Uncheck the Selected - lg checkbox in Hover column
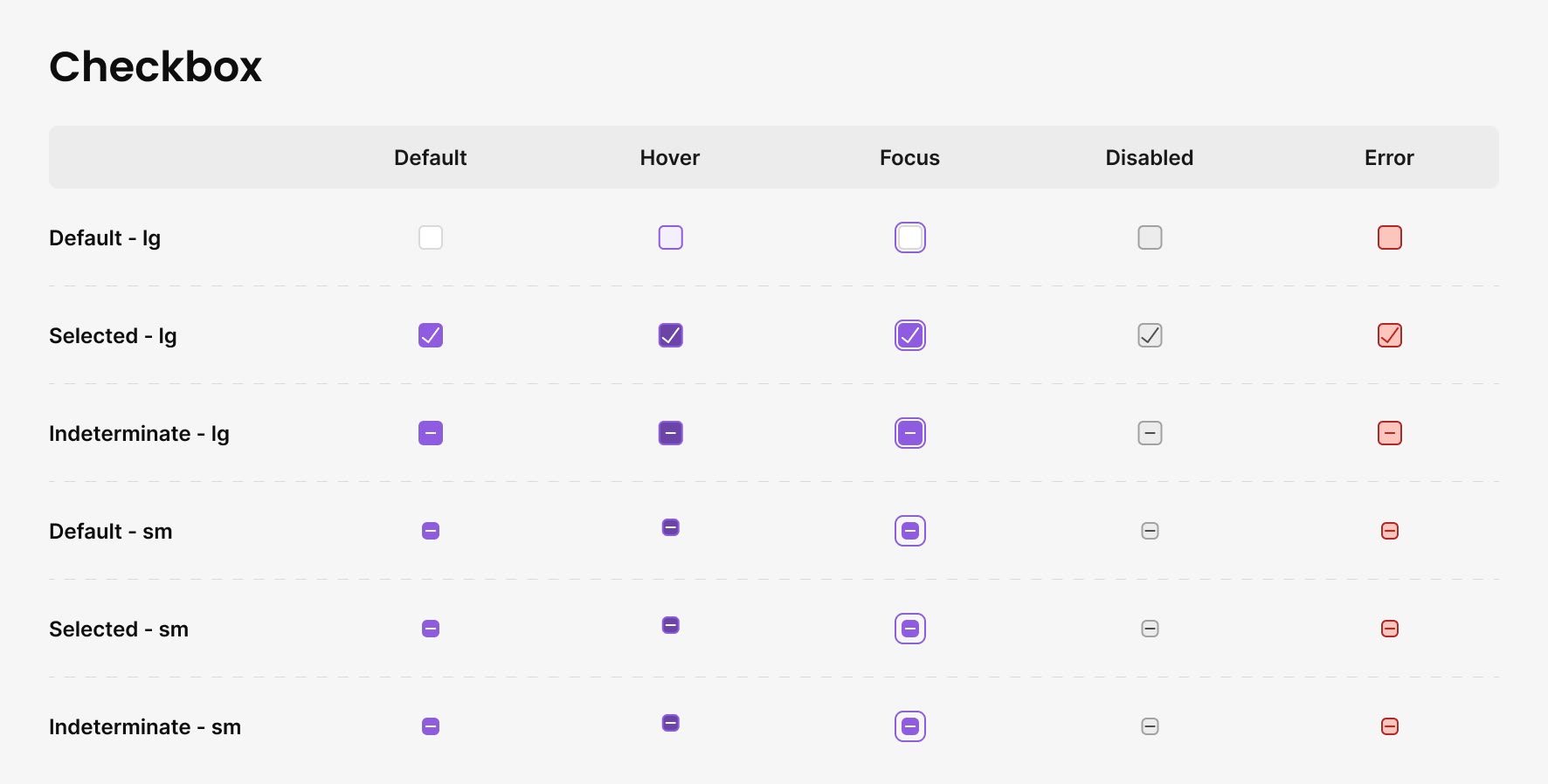Screen dimensions: 1548x784 671,335
